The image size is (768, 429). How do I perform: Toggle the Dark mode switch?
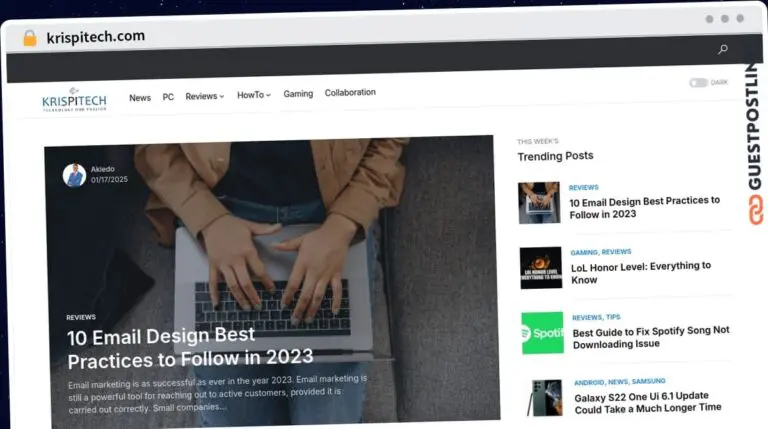coord(698,83)
